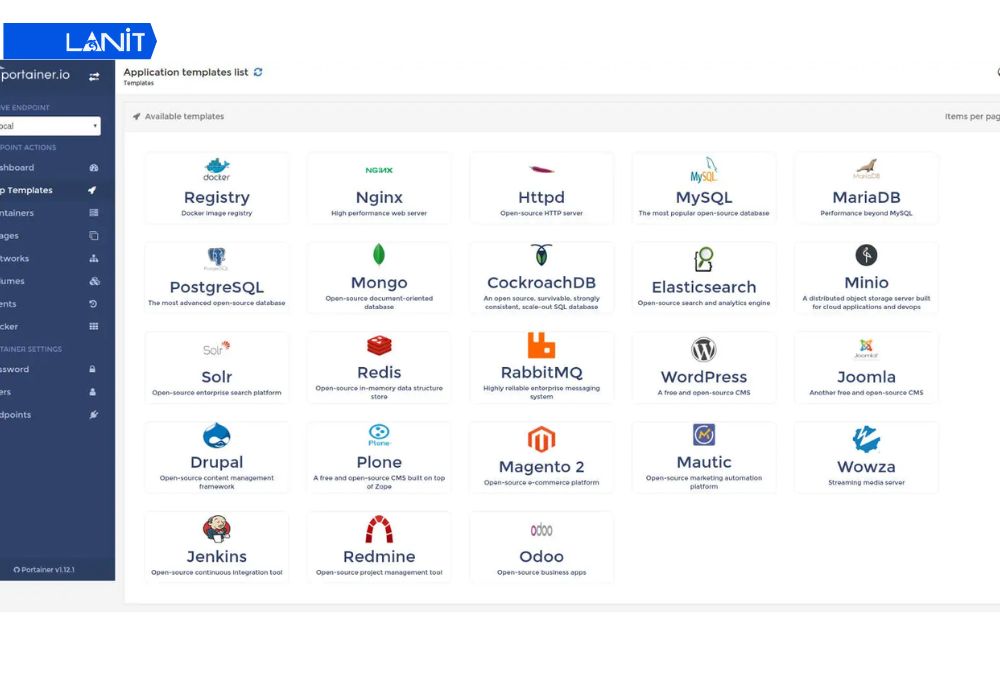Select the Nginx template title
Image resolution: width=1000 pixels, height=700 pixels.
point(379,198)
